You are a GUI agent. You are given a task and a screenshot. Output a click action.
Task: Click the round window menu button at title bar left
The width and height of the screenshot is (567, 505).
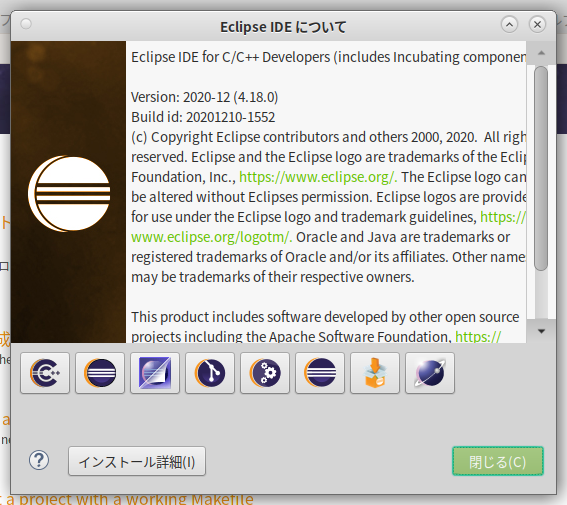pos(26,24)
